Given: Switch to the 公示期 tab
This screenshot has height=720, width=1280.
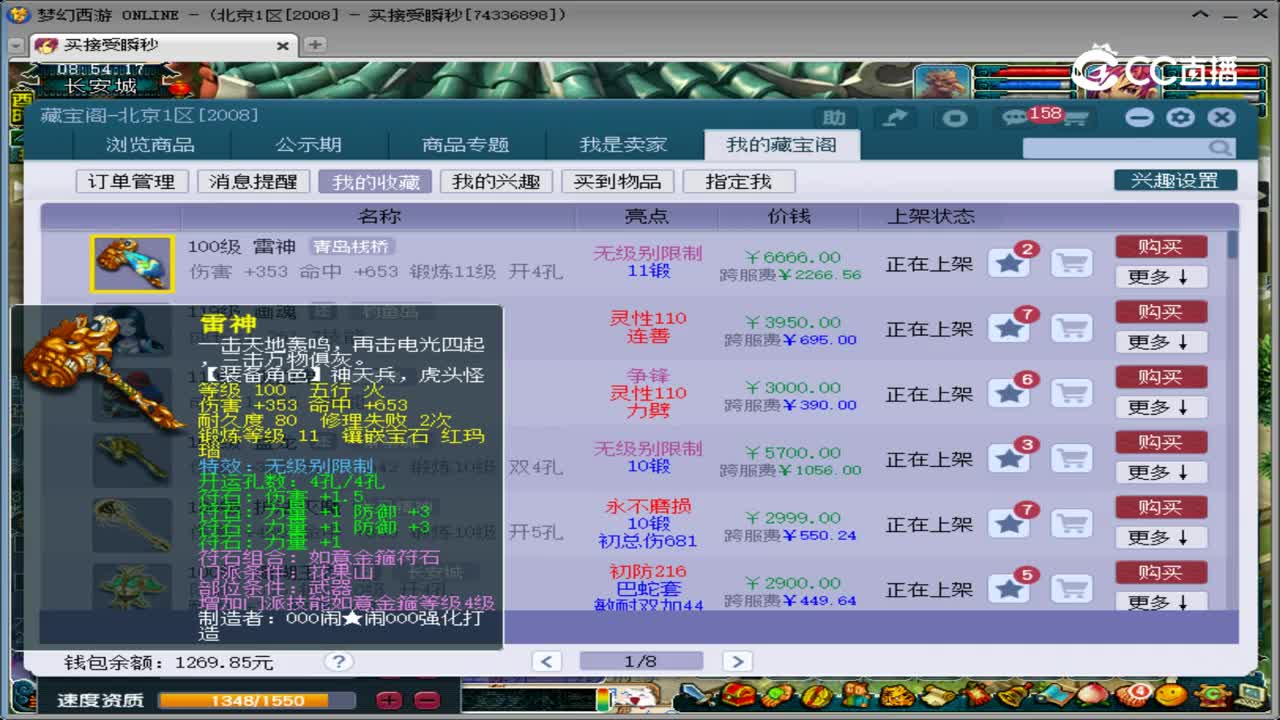Looking at the screenshot, I should [x=308, y=145].
